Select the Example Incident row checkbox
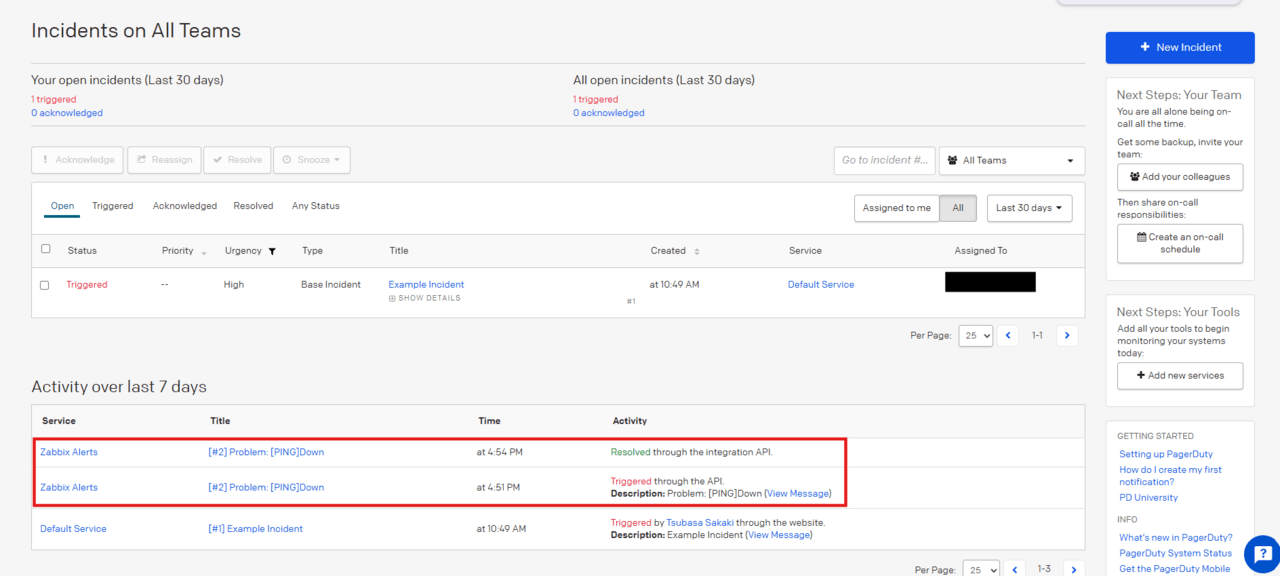Viewport: 1280px width, 576px height. point(44,285)
